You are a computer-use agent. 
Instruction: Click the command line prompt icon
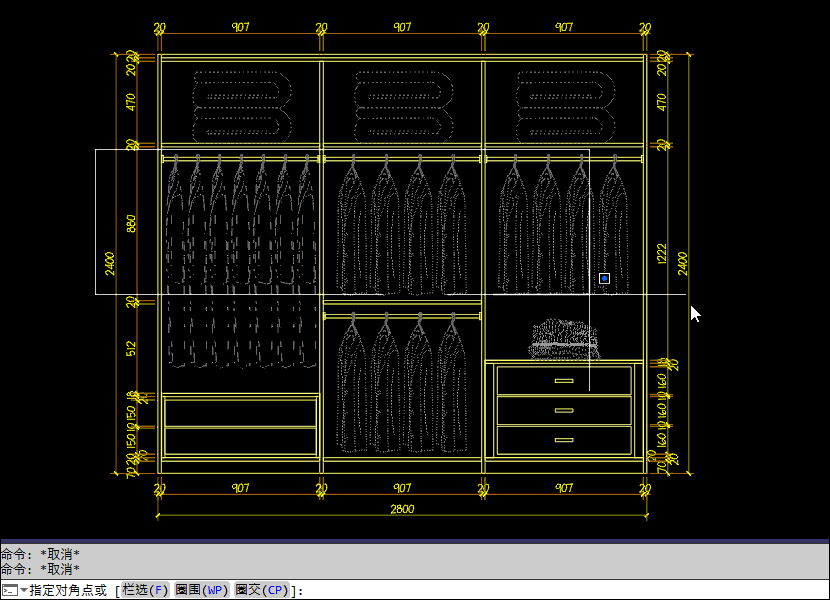coord(9,590)
